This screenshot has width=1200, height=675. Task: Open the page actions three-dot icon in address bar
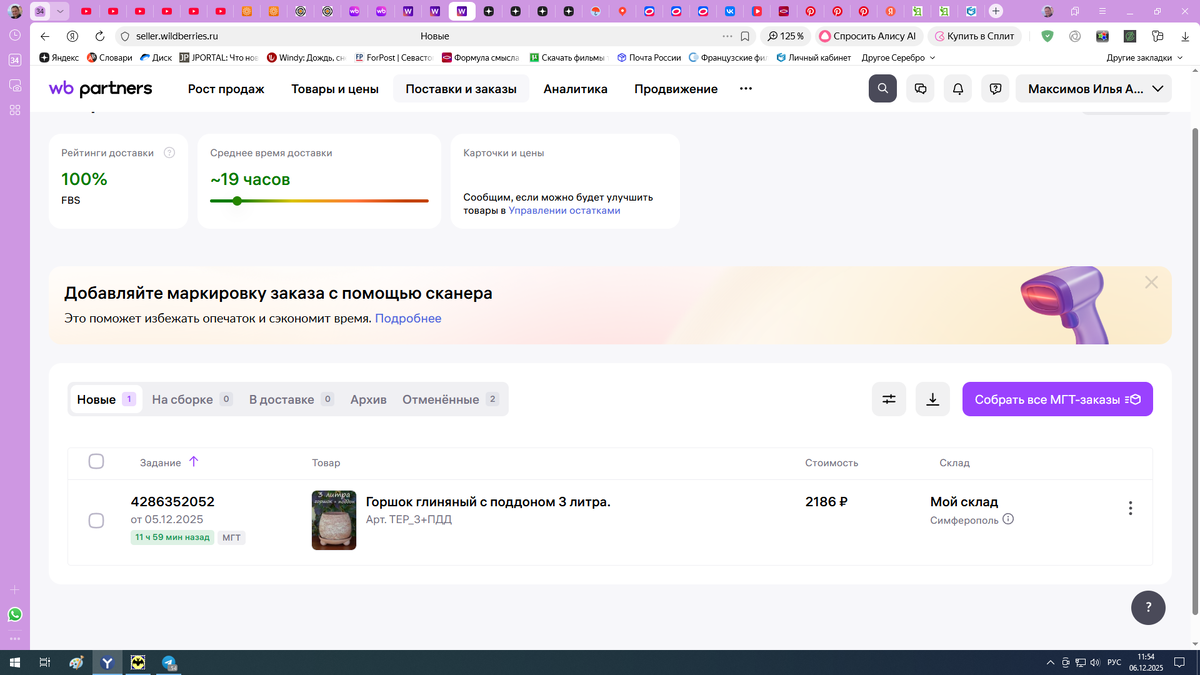click(x=727, y=36)
